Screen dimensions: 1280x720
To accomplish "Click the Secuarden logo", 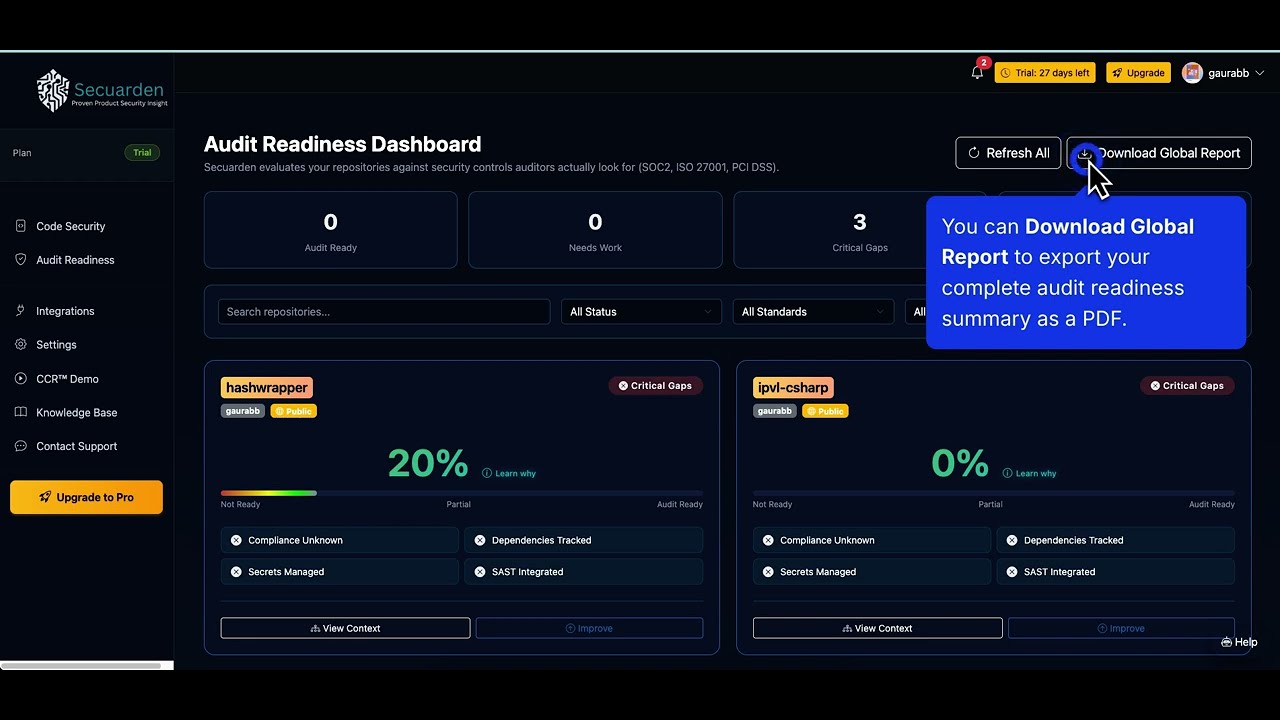I will click(x=102, y=91).
